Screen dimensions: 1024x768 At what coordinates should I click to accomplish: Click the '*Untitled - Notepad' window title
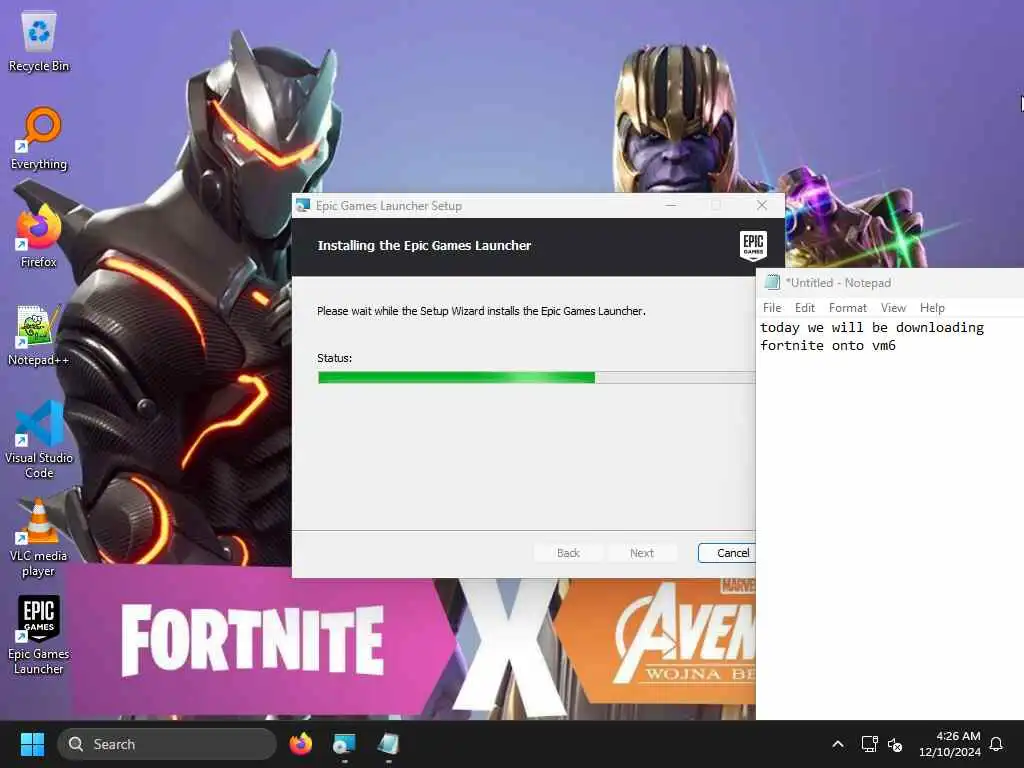click(x=839, y=283)
